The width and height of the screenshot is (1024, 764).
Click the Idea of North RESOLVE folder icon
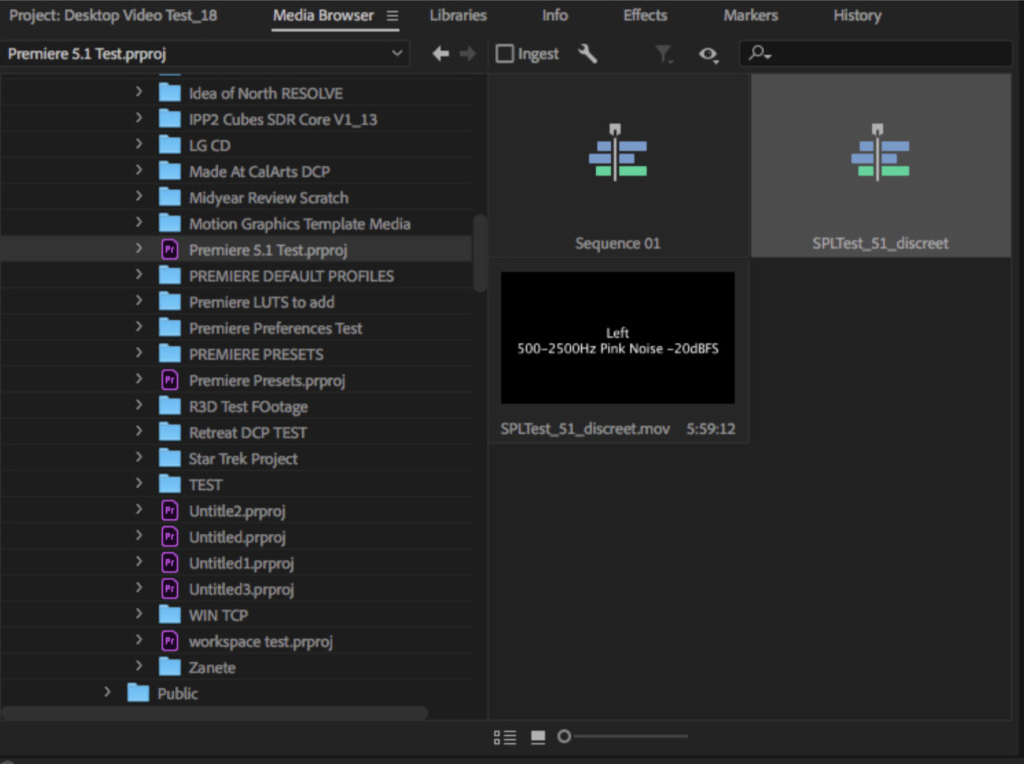(170, 93)
